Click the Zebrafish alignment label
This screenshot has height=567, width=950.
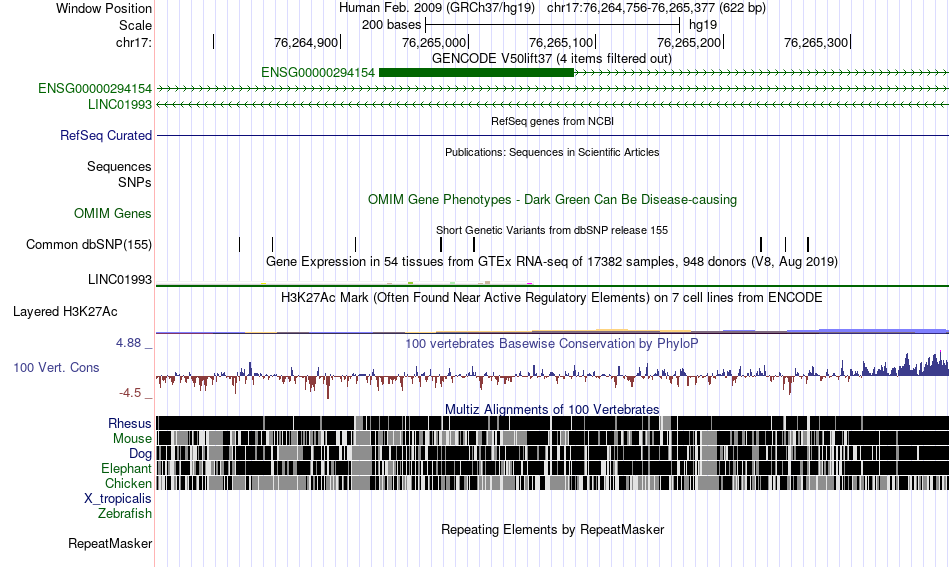(125, 513)
